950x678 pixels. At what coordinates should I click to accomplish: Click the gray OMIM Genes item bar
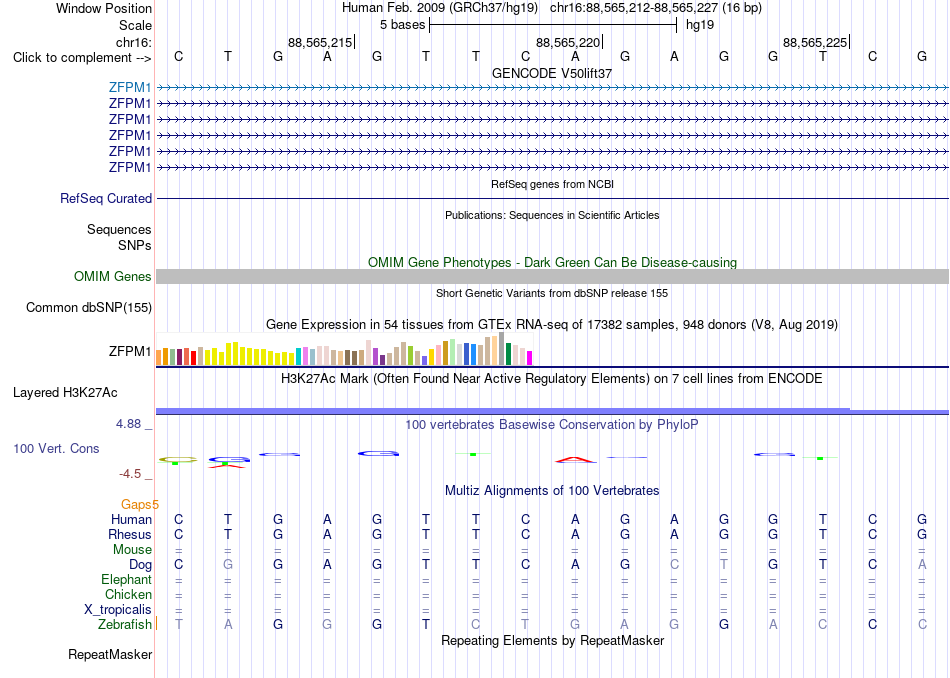[x=552, y=276]
